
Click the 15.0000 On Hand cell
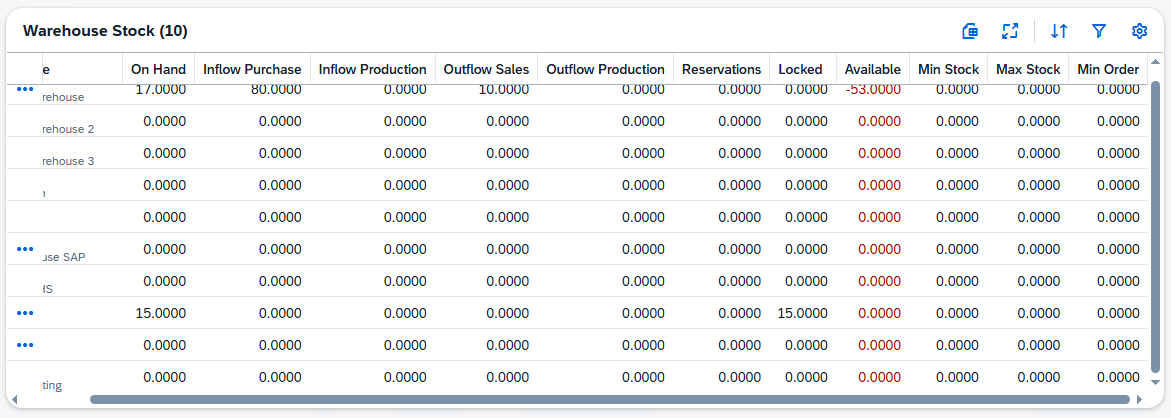161,314
